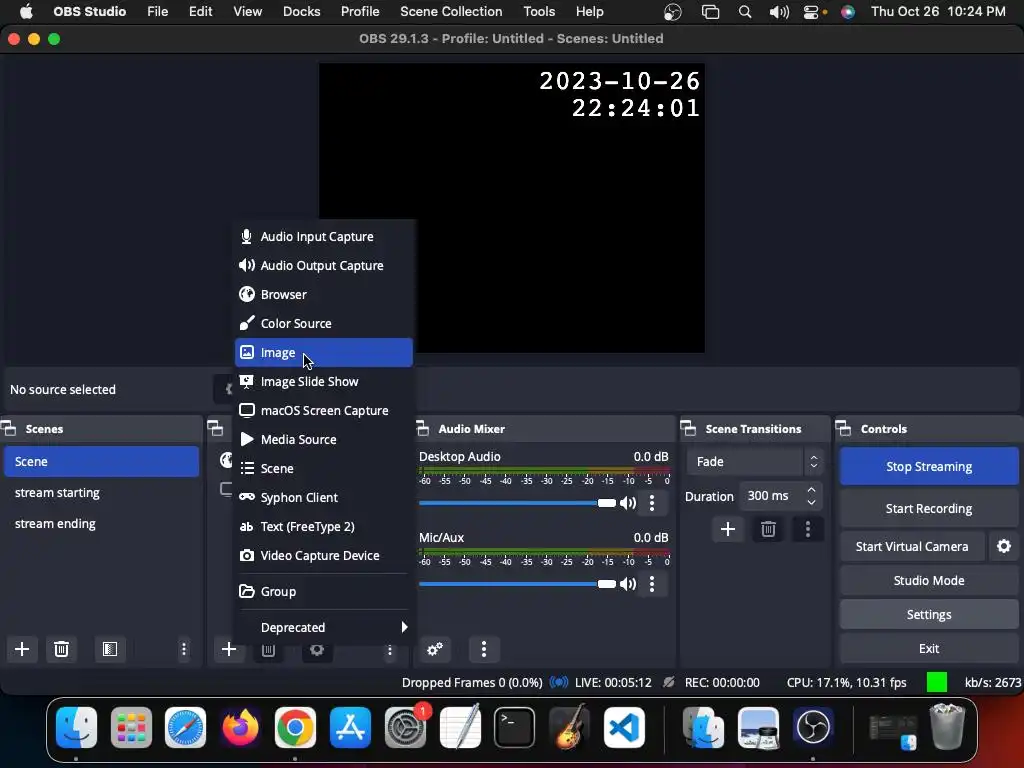
Task: Choose Group from source menu
Action: click(x=323, y=592)
